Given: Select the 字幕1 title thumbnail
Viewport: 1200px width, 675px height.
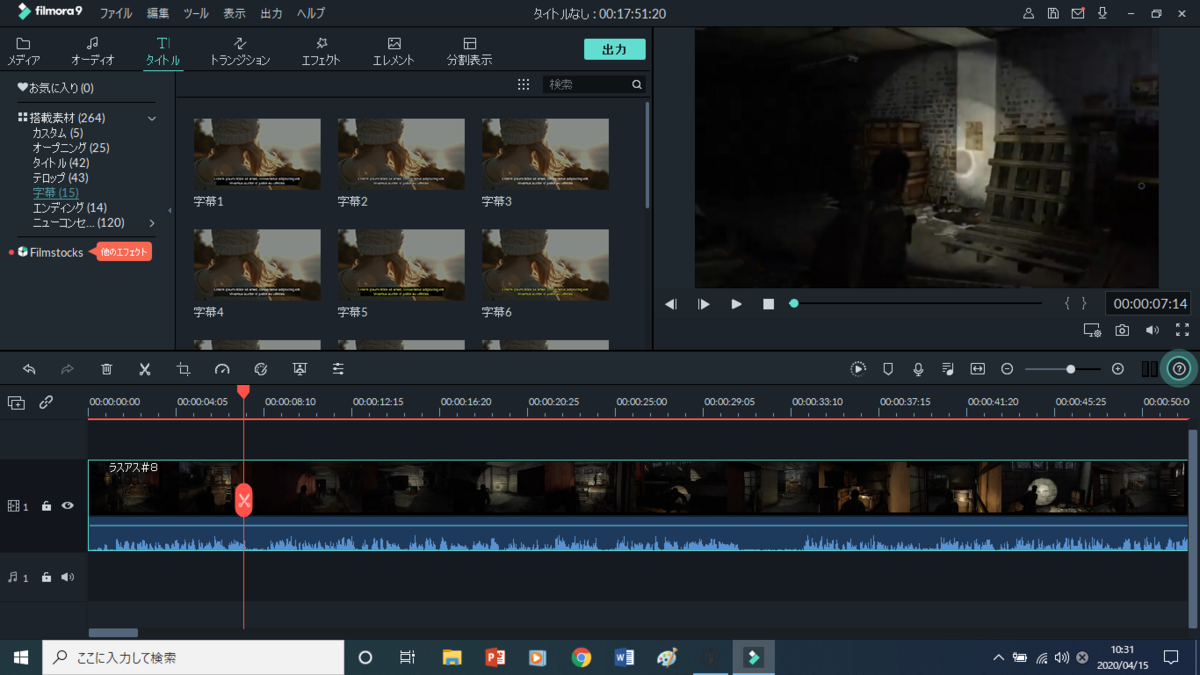Looking at the screenshot, I should 257,154.
